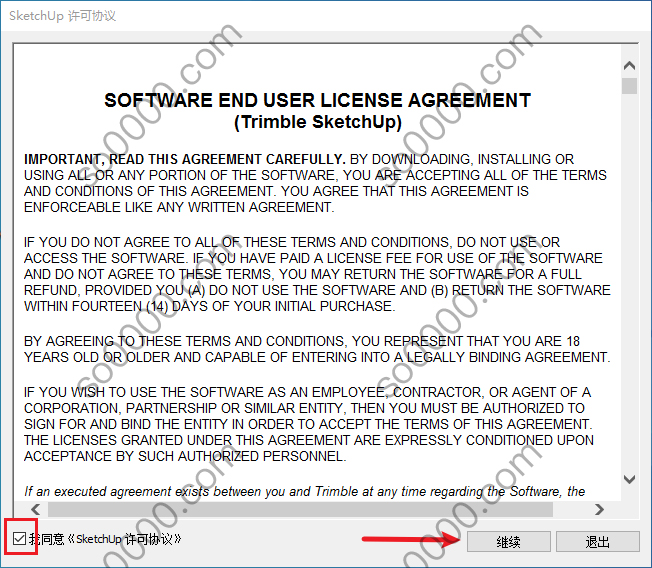The width and height of the screenshot is (652, 568).
Task: Click the line ACCEPTANCE BY SUCH AUTHORIZED PERSONNEL
Action: pos(185,457)
